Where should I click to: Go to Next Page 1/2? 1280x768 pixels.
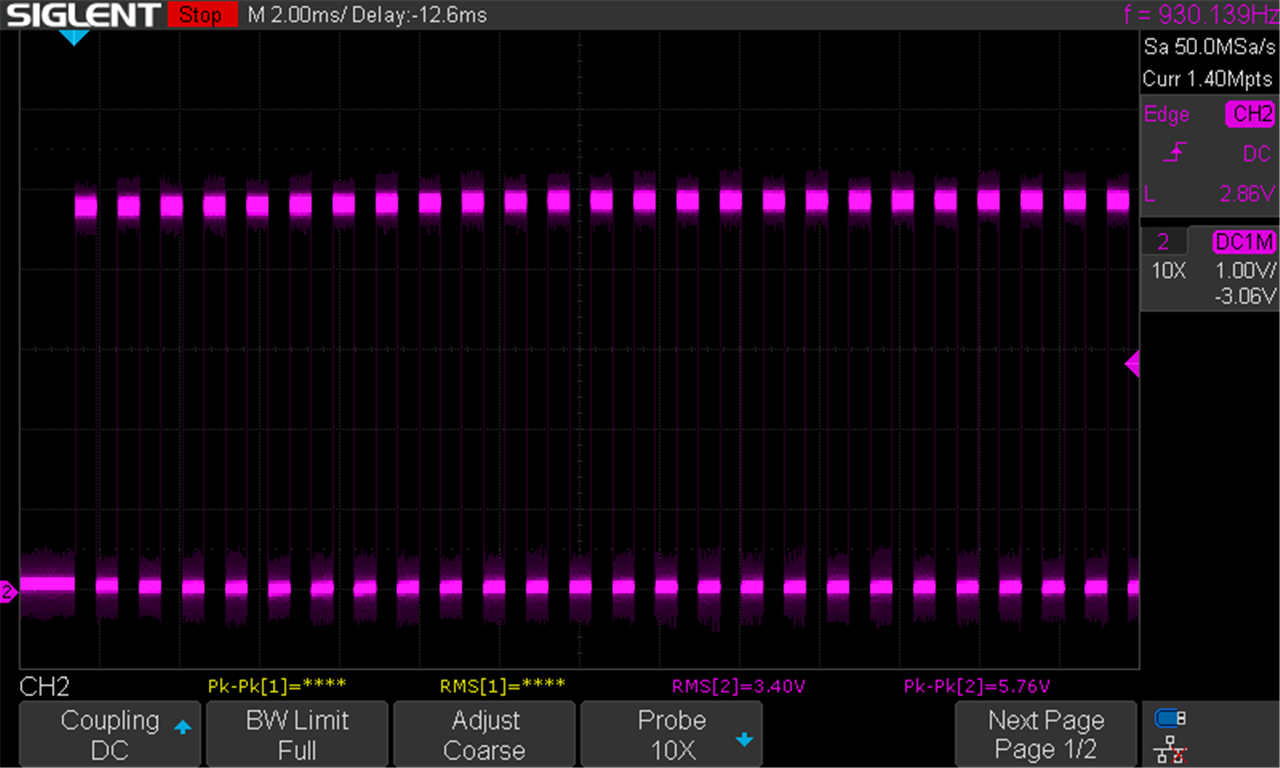[1045, 735]
